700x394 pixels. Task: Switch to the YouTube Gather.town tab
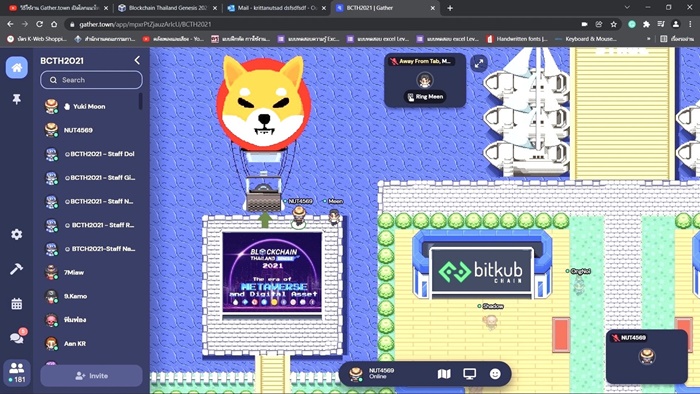[x=57, y=8]
